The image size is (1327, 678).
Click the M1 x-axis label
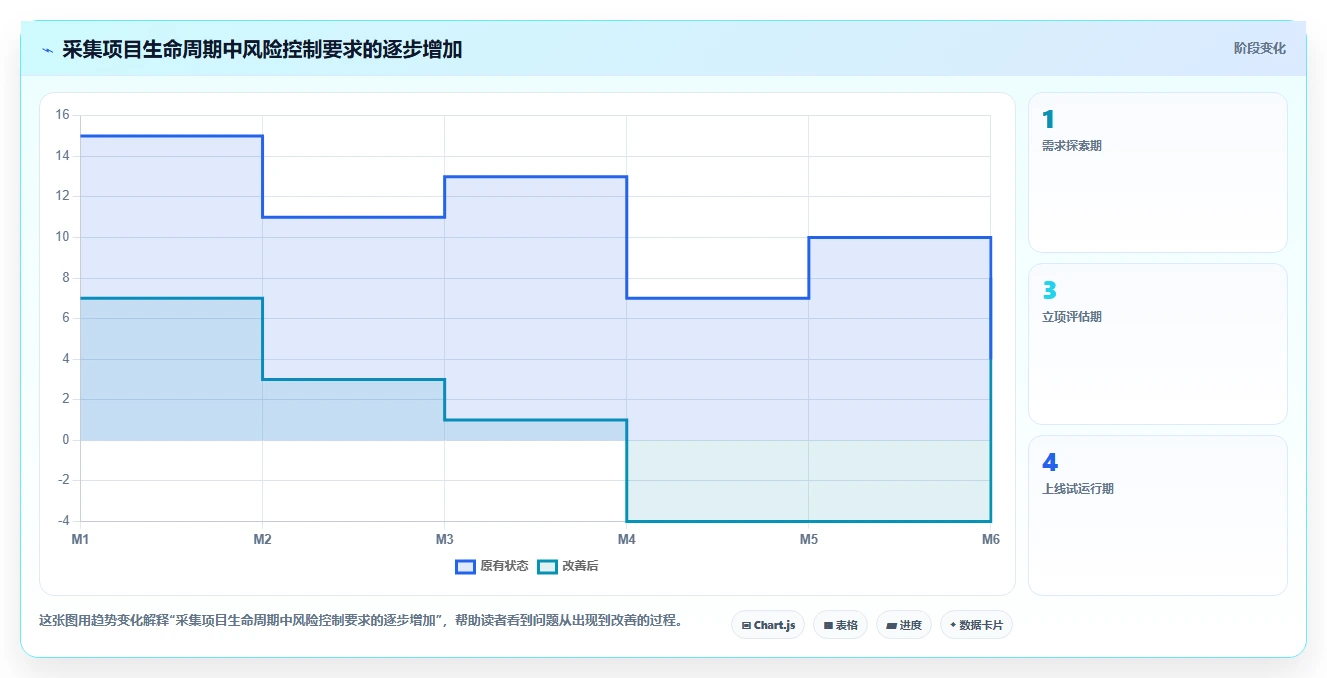pos(80,539)
